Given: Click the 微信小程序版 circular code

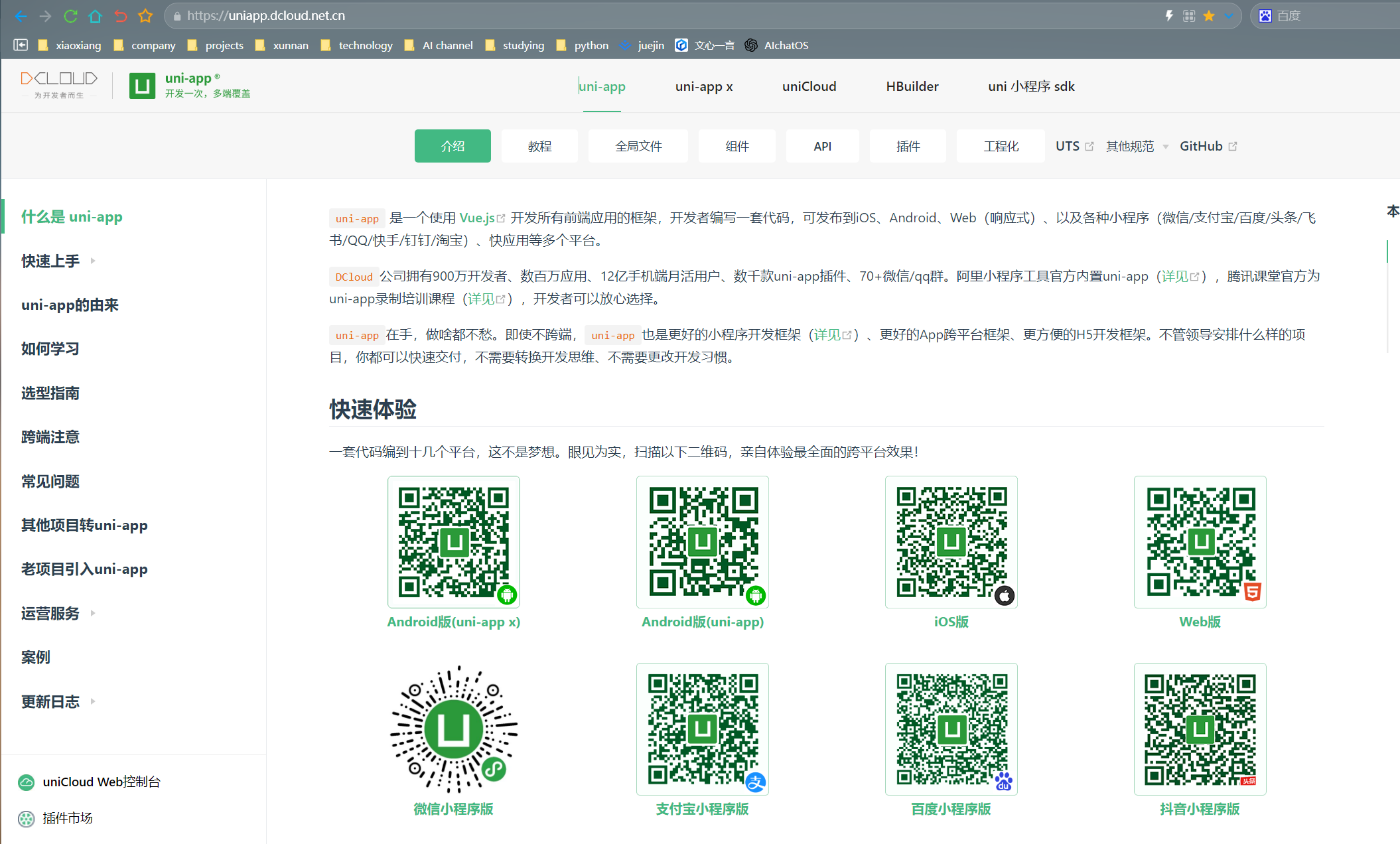Looking at the screenshot, I should coord(454,729).
